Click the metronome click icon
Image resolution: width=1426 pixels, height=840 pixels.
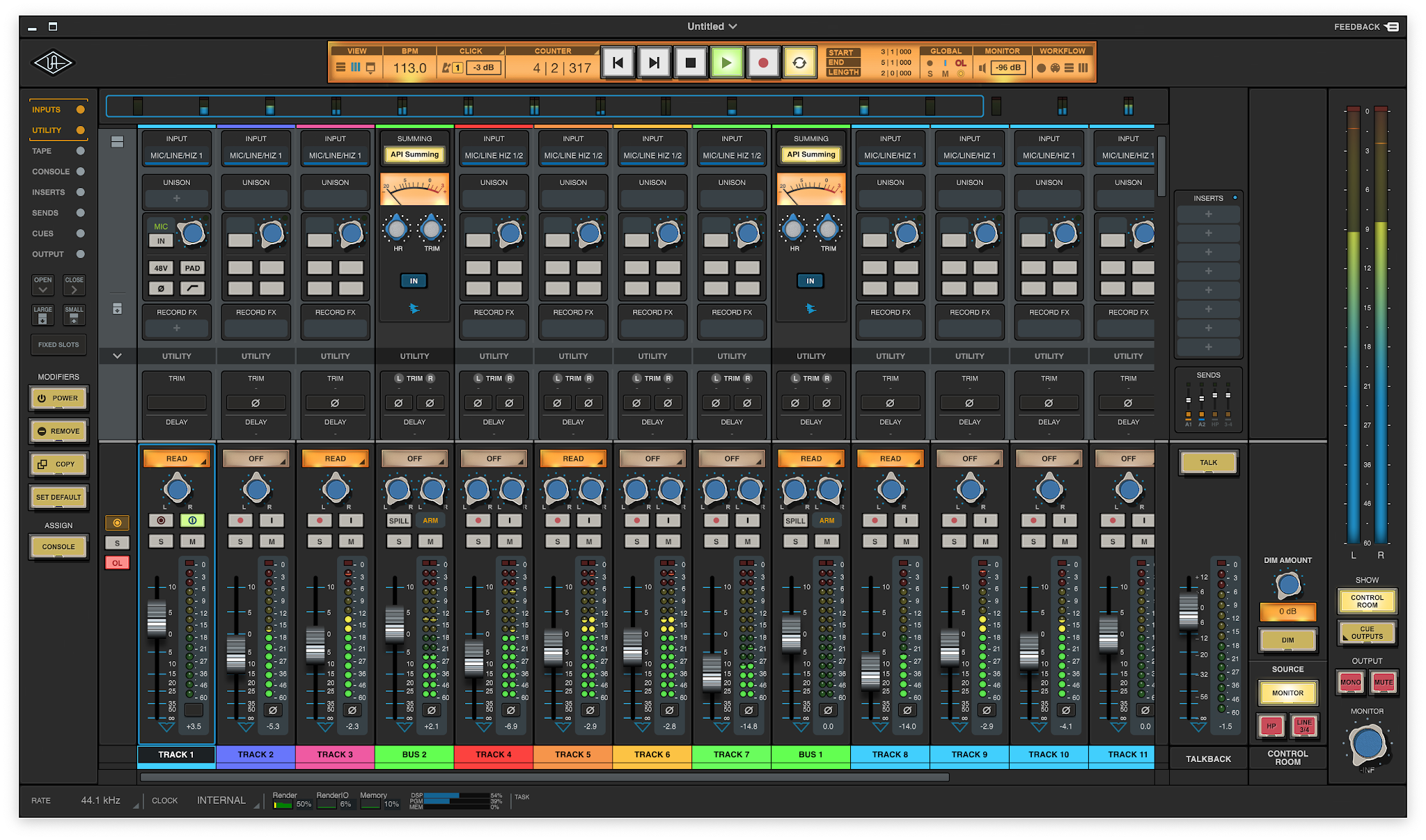coord(446,68)
